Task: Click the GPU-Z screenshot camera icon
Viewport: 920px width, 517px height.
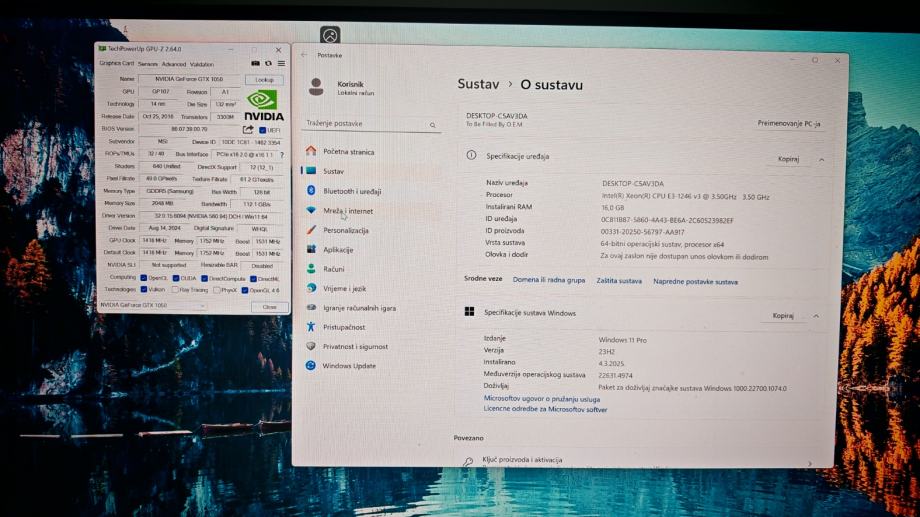Action: (x=255, y=63)
